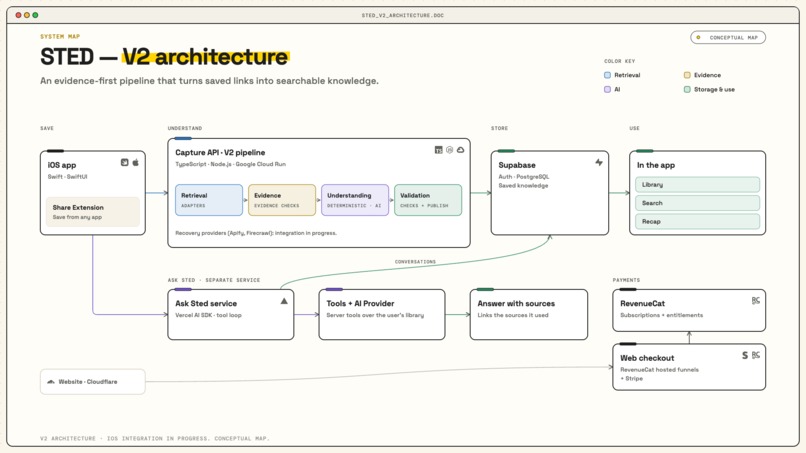Click TypeScript · Node.js · Google Cloud Run subtitle
Screen dimensions: 806x453
[230, 164]
